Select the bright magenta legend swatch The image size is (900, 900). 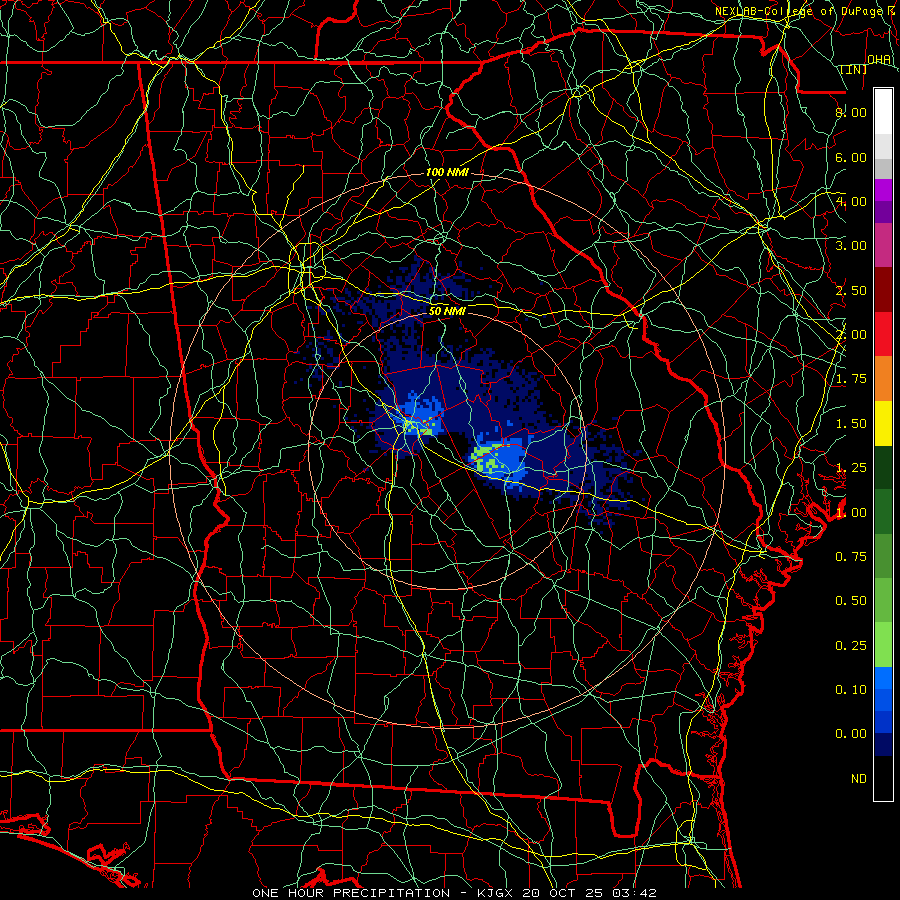pyautogui.click(x=883, y=190)
